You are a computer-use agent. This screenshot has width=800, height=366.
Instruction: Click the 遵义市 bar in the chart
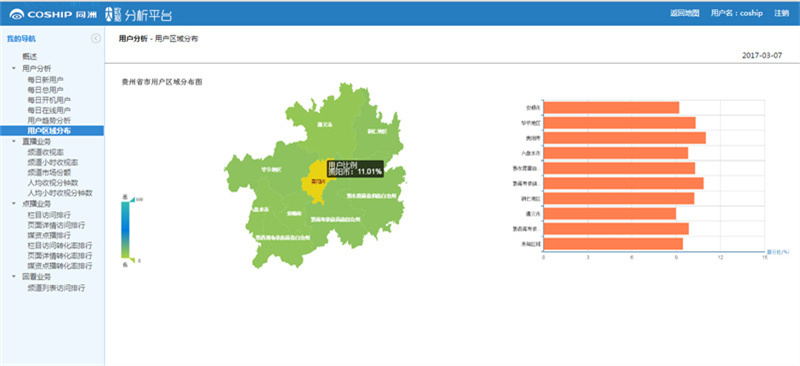pos(610,213)
